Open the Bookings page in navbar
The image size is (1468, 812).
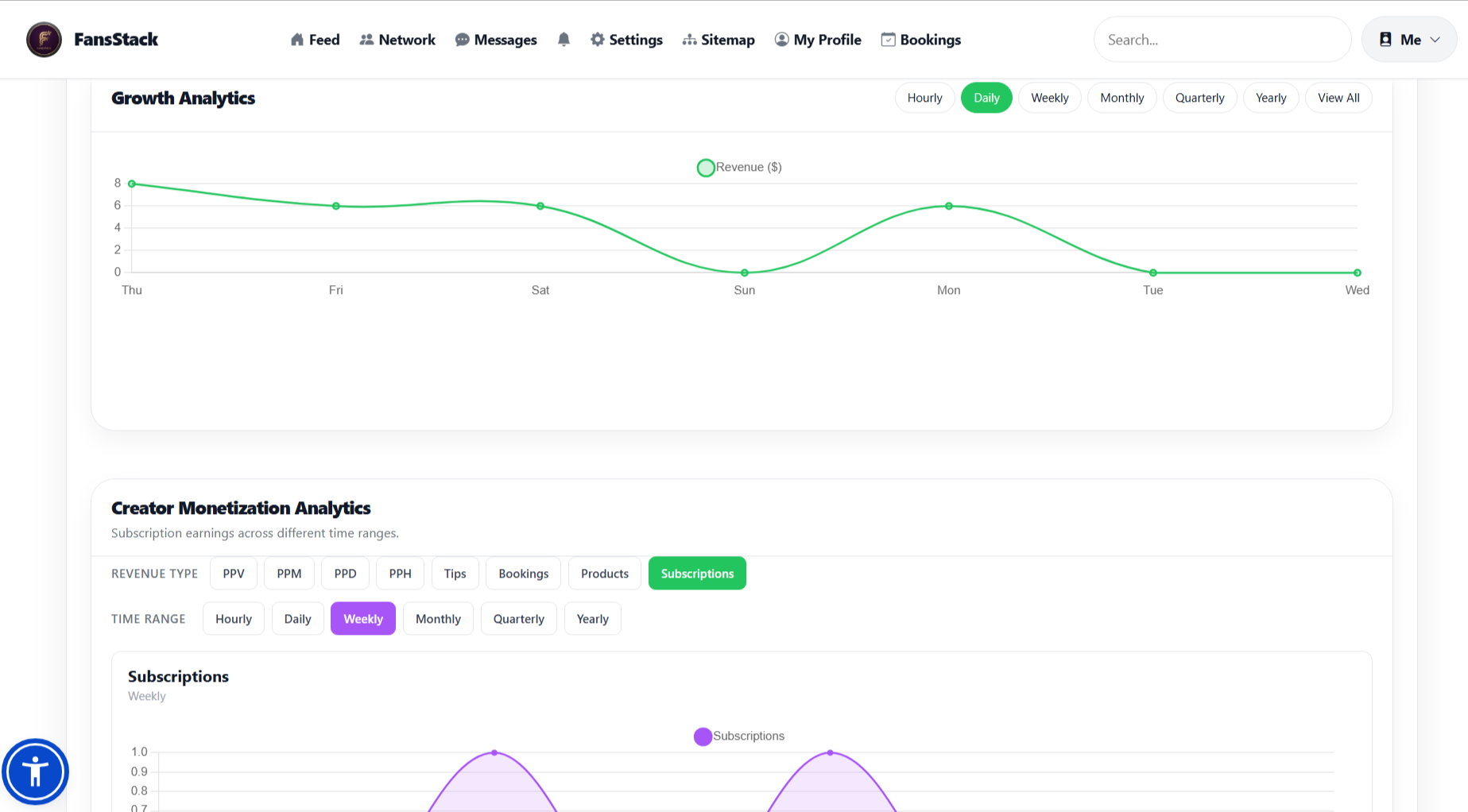(921, 40)
